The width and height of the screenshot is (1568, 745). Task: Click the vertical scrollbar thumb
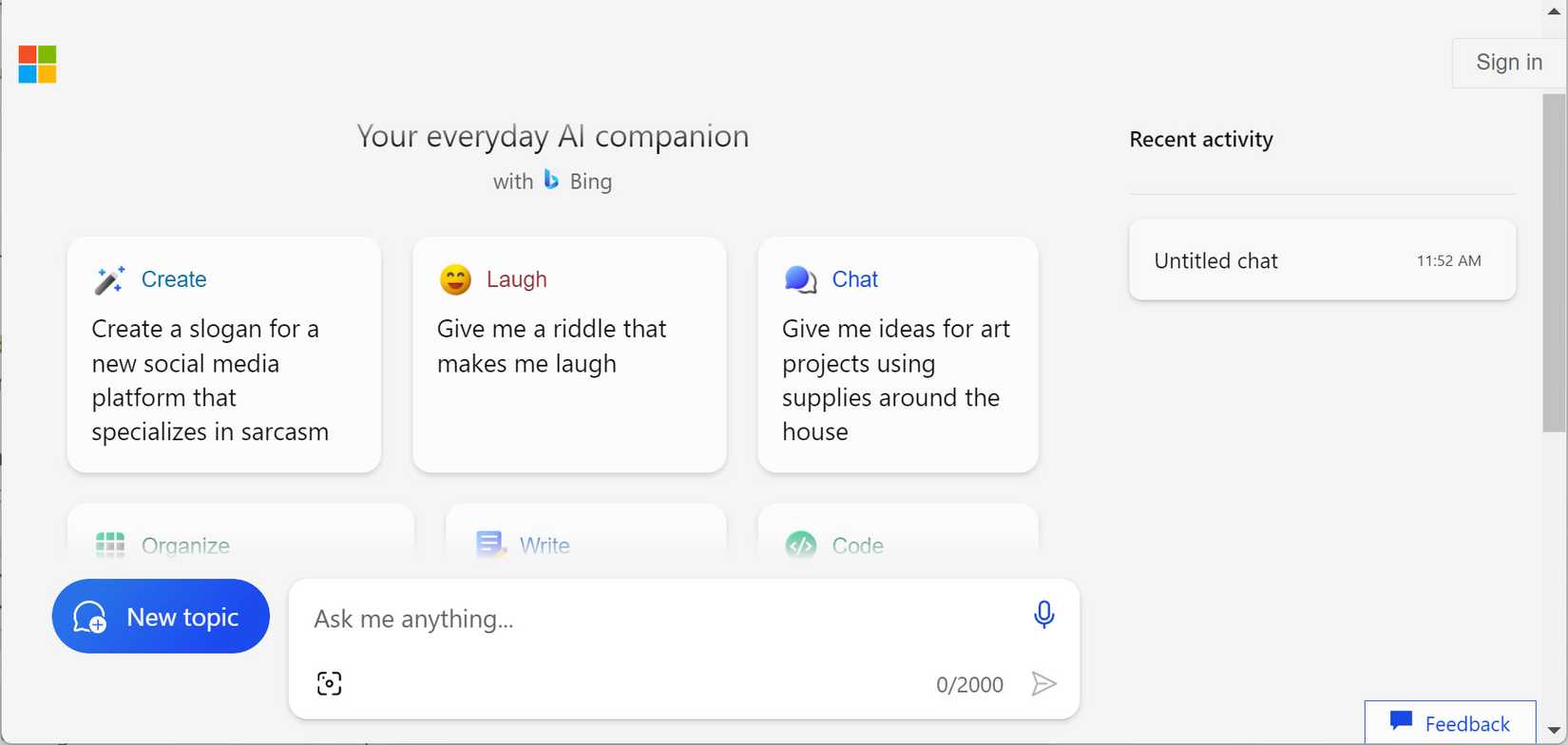coord(1554,261)
